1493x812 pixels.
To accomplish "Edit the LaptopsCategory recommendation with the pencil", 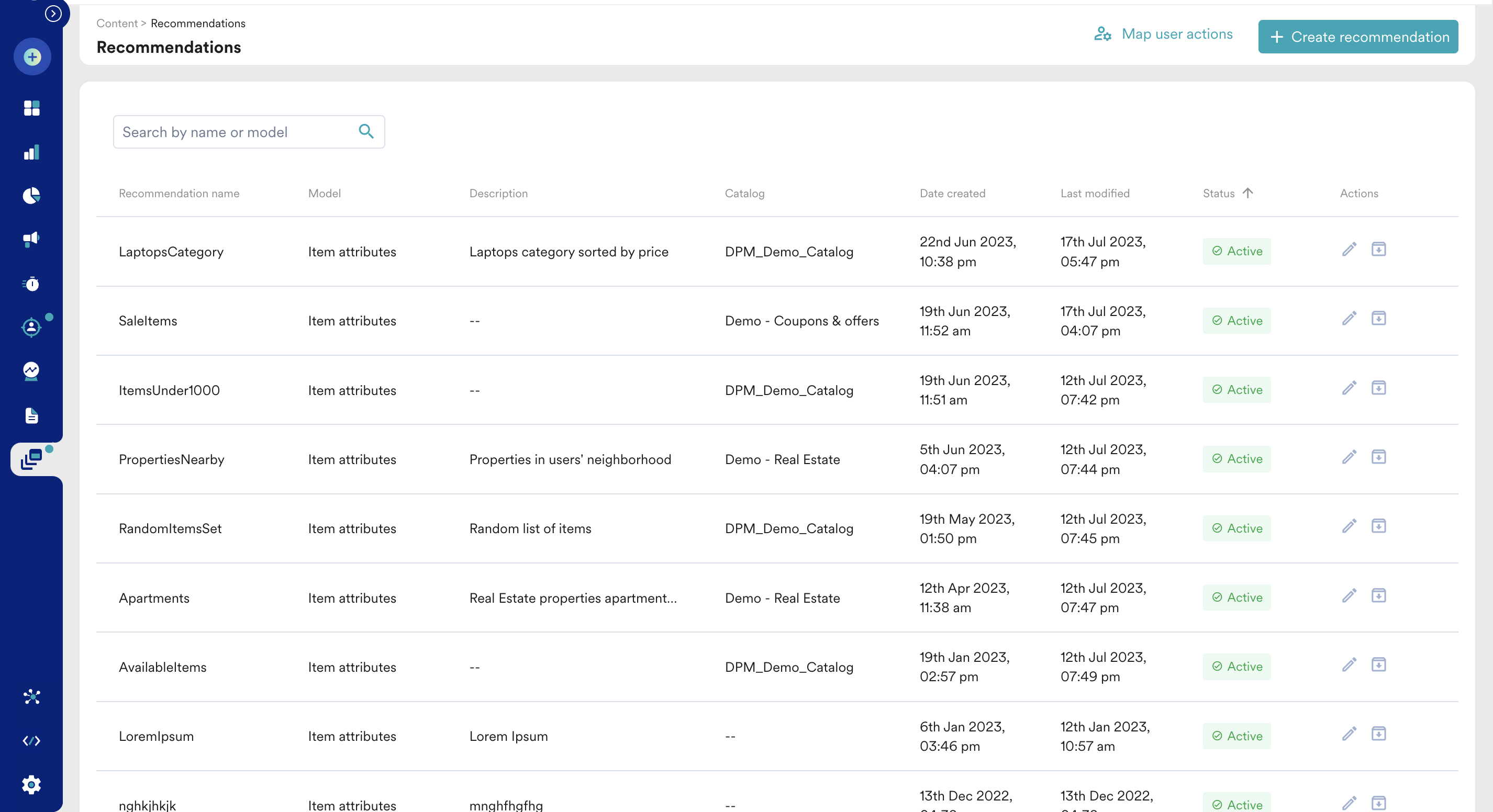I will (x=1349, y=250).
